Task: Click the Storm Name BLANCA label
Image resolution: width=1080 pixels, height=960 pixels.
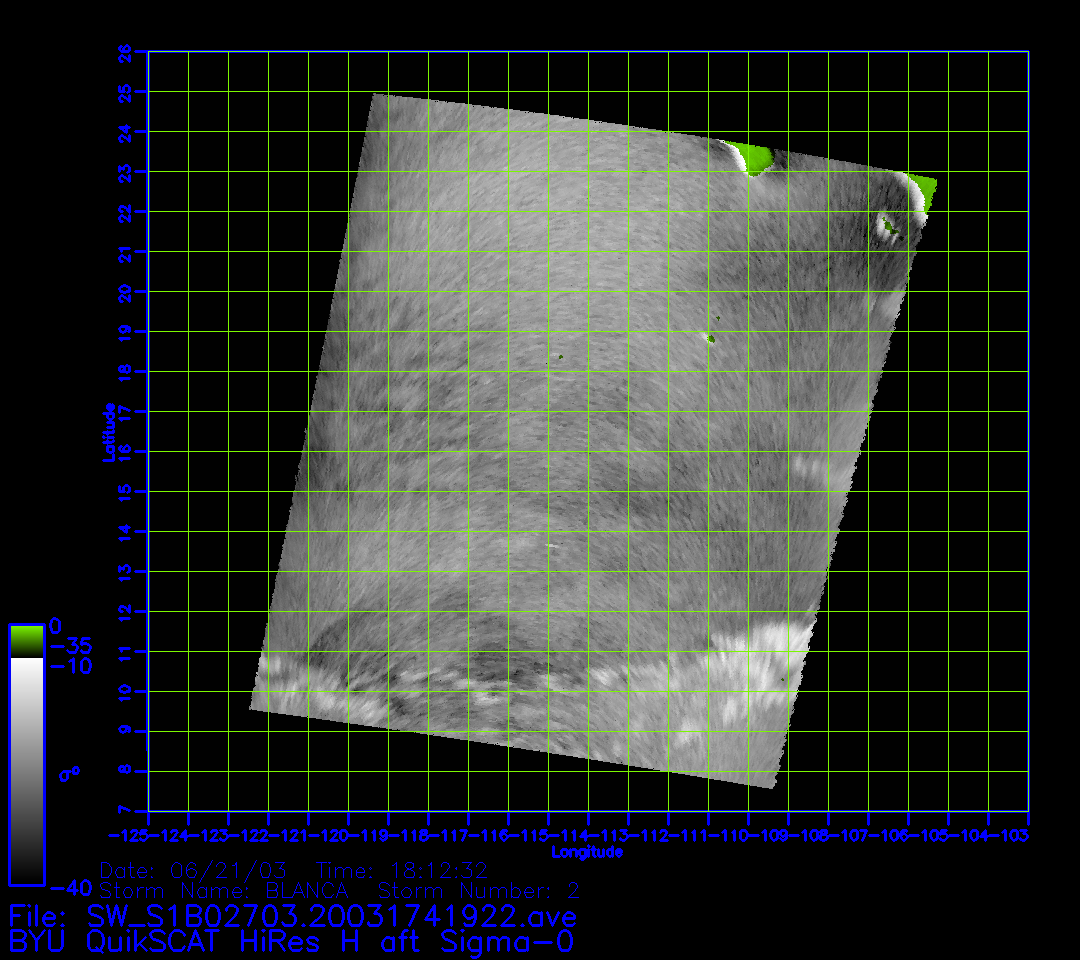Action: 223,890
